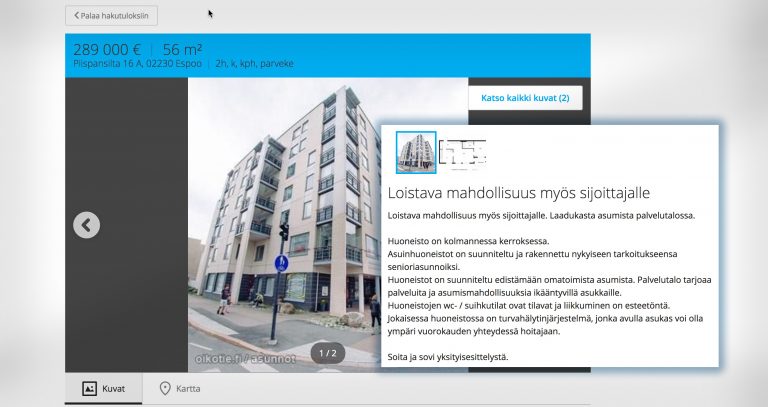This screenshot has width=768, height=407.
Task: Click the 56 m² area figure
Action: pos(183,49)
